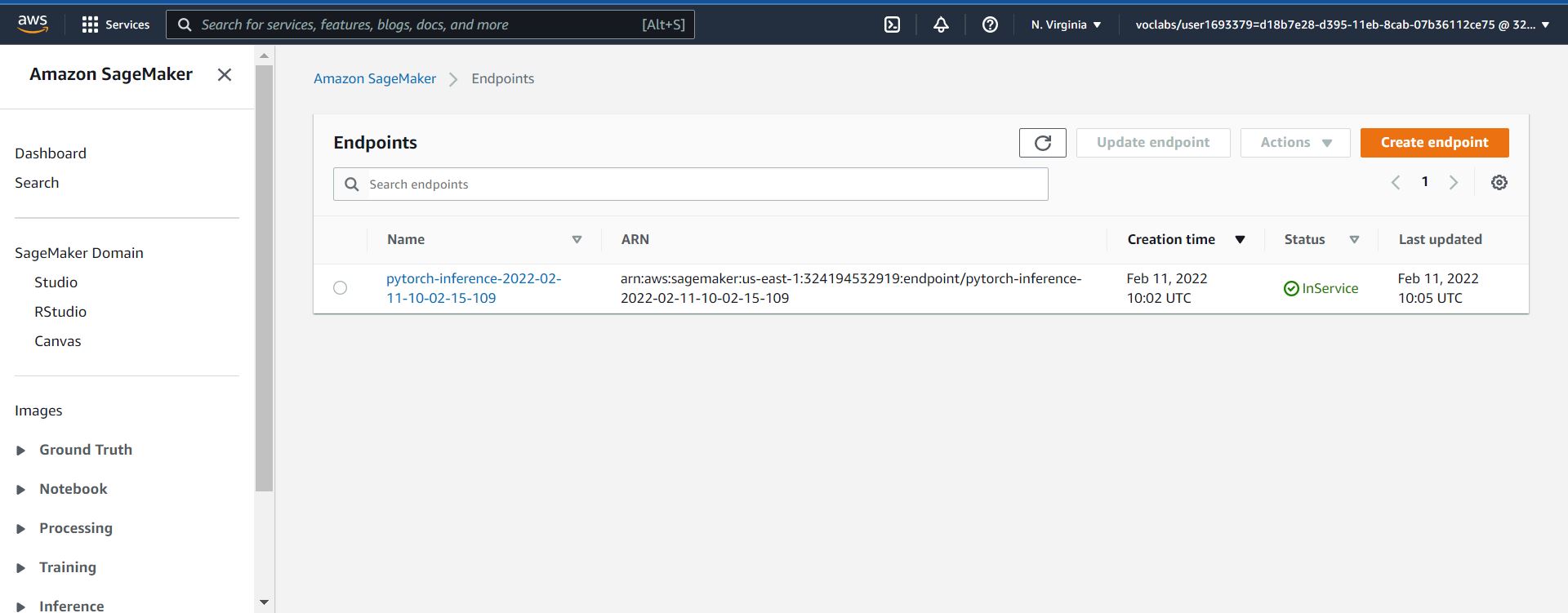Expand the Ground Truth section
Screen dimensions: 1568x613
[21, 450]
